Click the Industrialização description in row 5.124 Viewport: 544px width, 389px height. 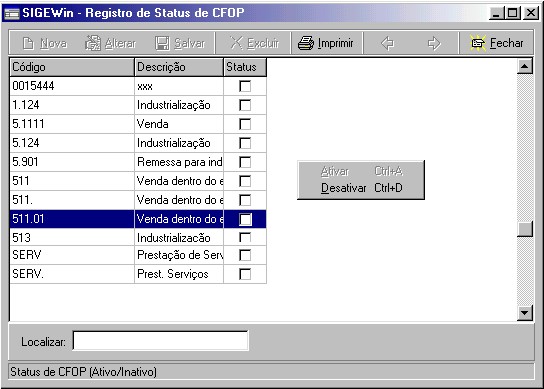tap(179, 143)
